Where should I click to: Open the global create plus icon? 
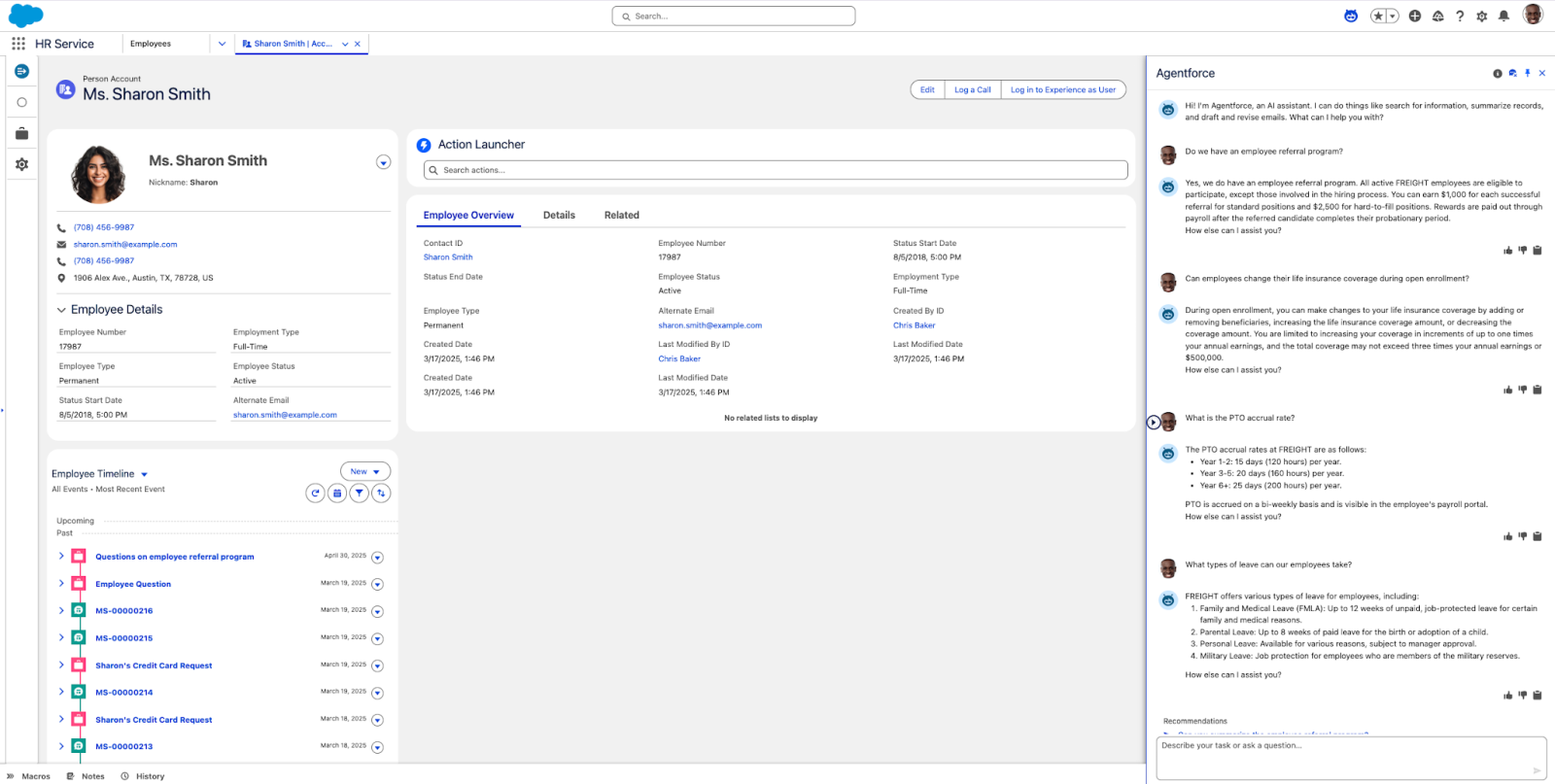[x=1415, y=16]
